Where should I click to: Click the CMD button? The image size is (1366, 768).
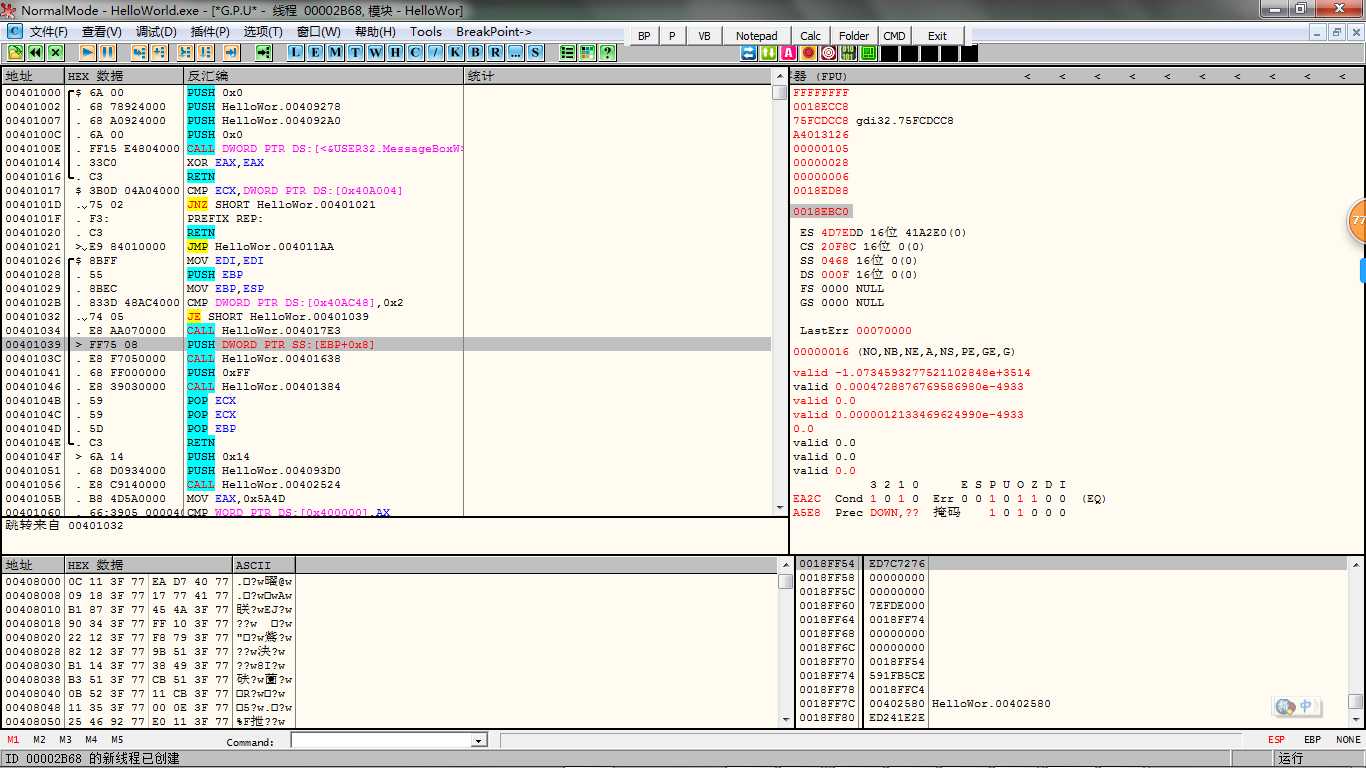pos(894,36)
